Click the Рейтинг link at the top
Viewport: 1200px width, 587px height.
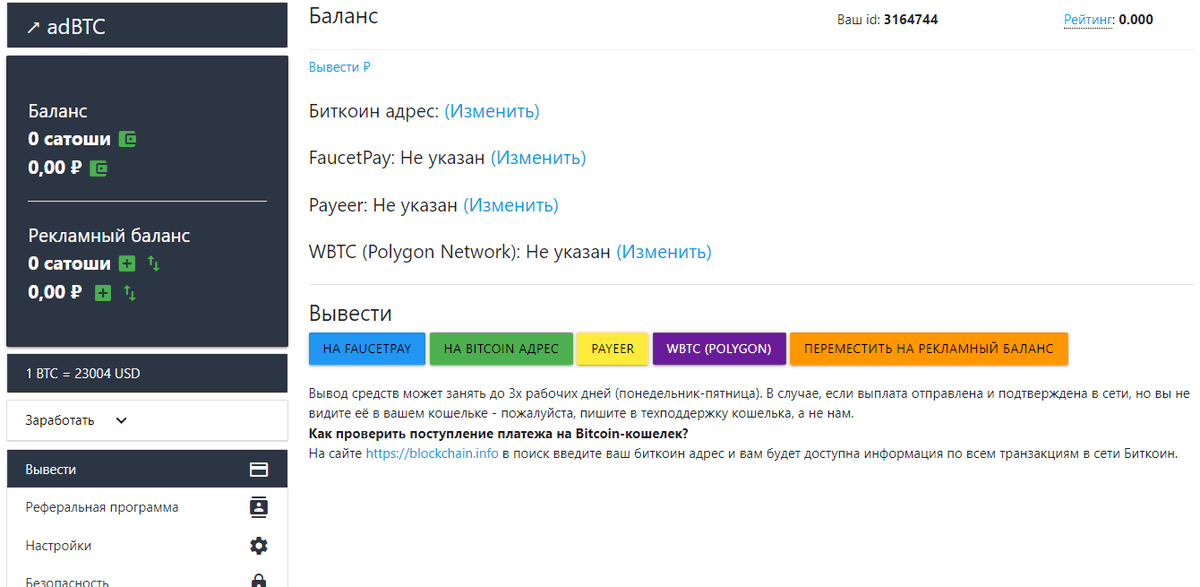1088,19
